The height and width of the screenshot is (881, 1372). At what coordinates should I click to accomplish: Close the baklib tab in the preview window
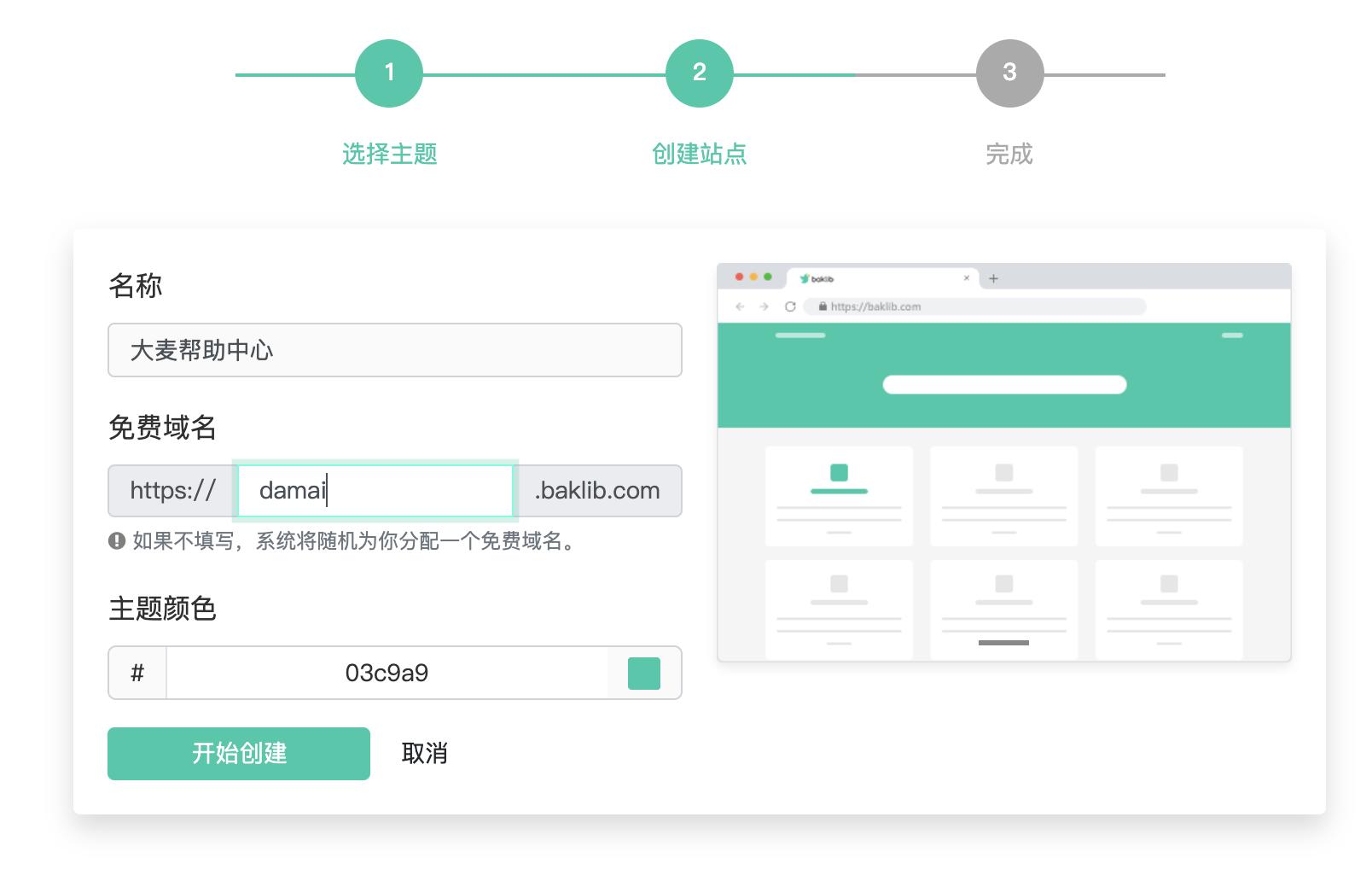(967, 278)
